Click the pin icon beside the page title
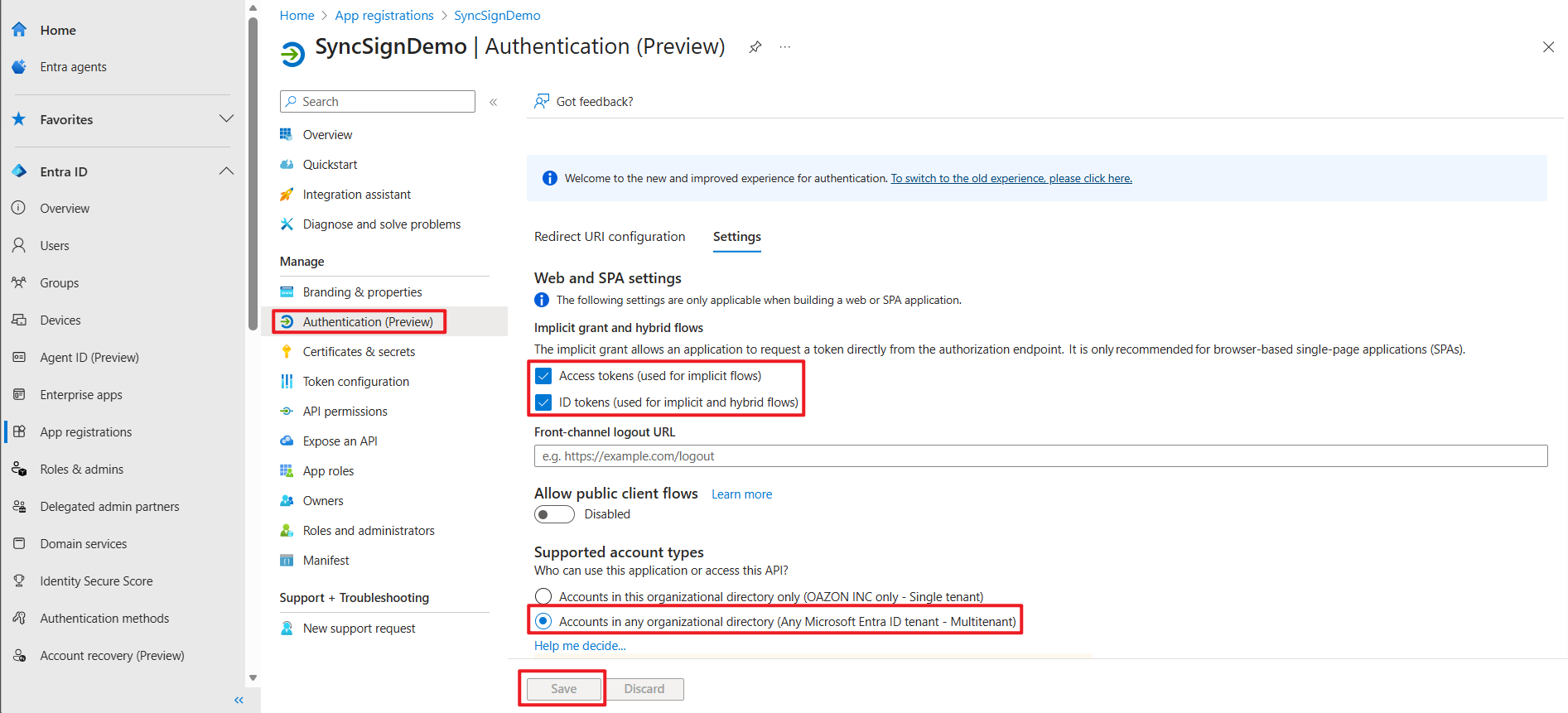1568x713 pixels. (755, 47)
